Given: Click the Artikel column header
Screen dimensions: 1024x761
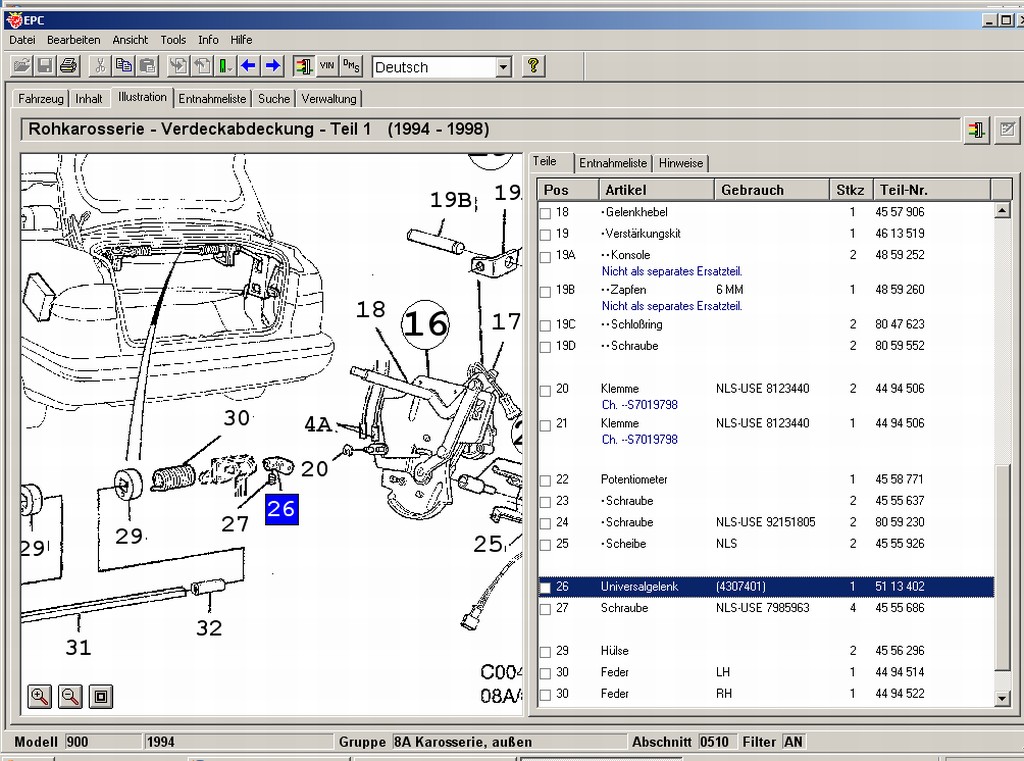Looking at the screenshot, I should click(656, 190).
